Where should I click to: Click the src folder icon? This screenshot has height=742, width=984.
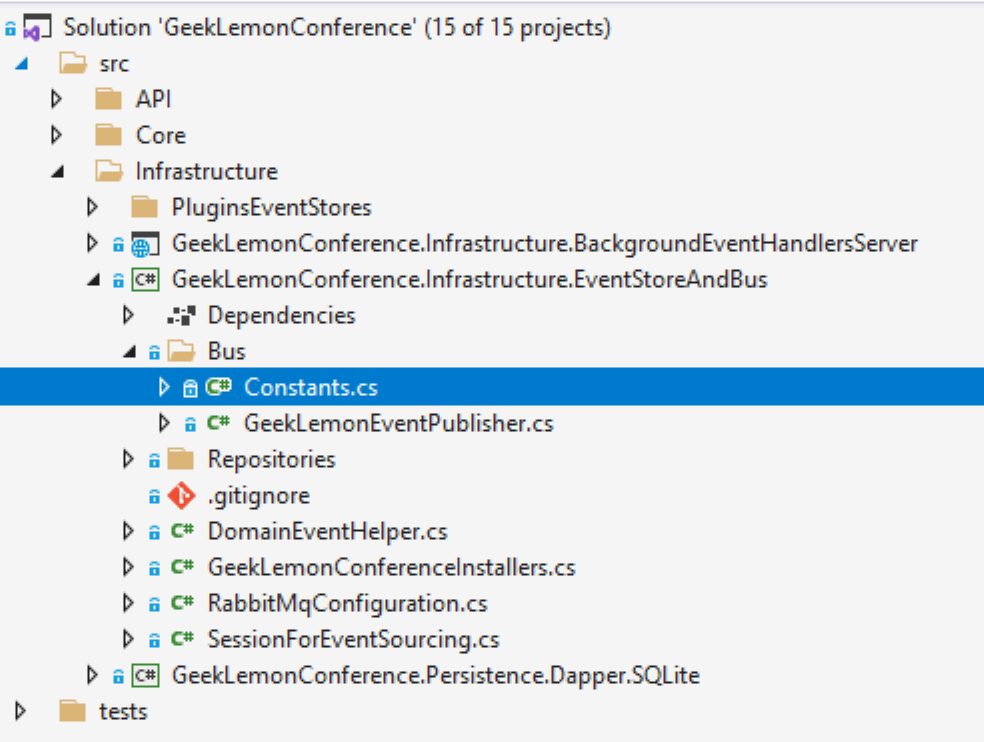click(73, 63)
